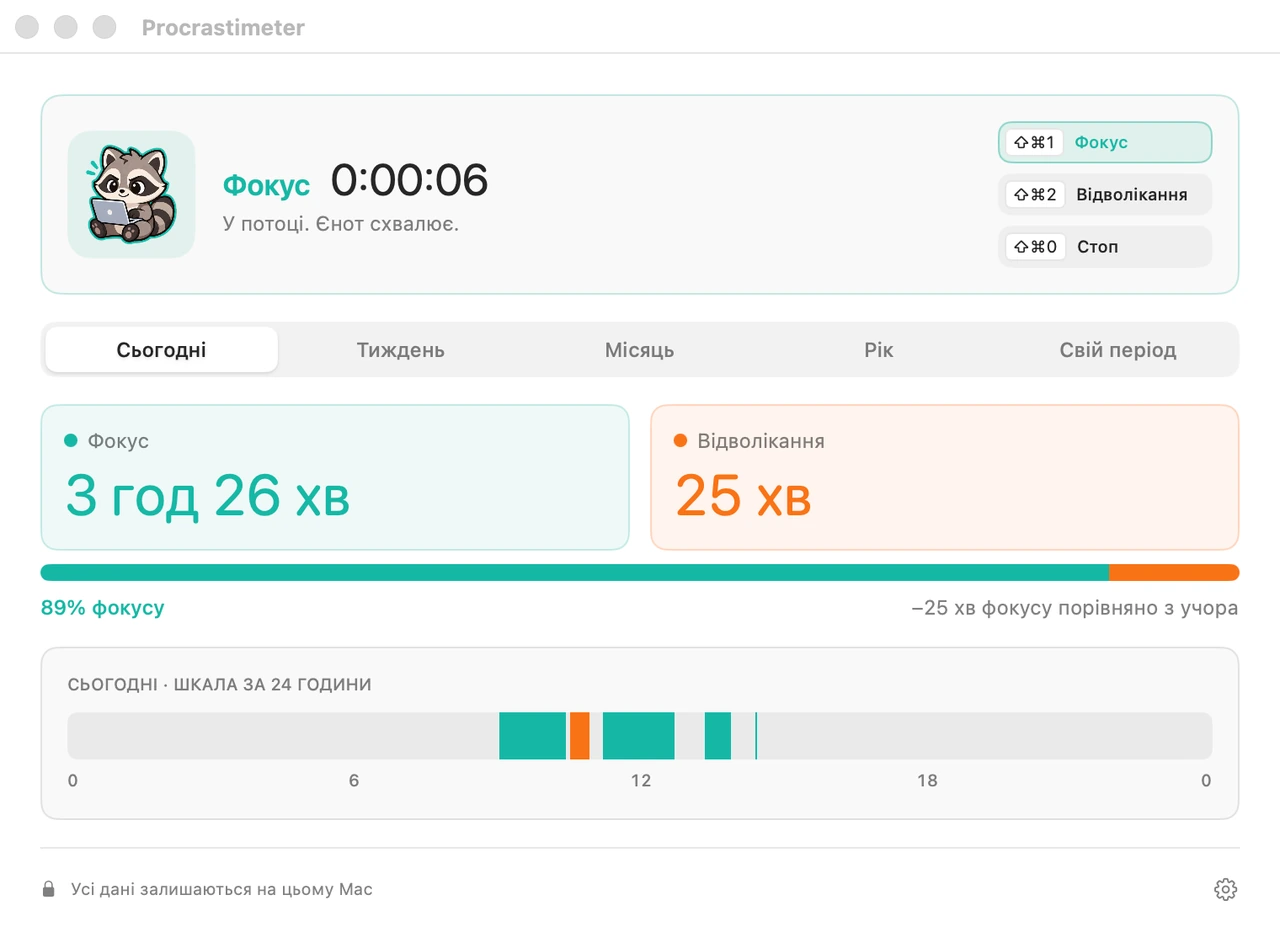
Task: Click the ⇧⌘2 shortcut badge
Action: click(x=1035, y=194)
